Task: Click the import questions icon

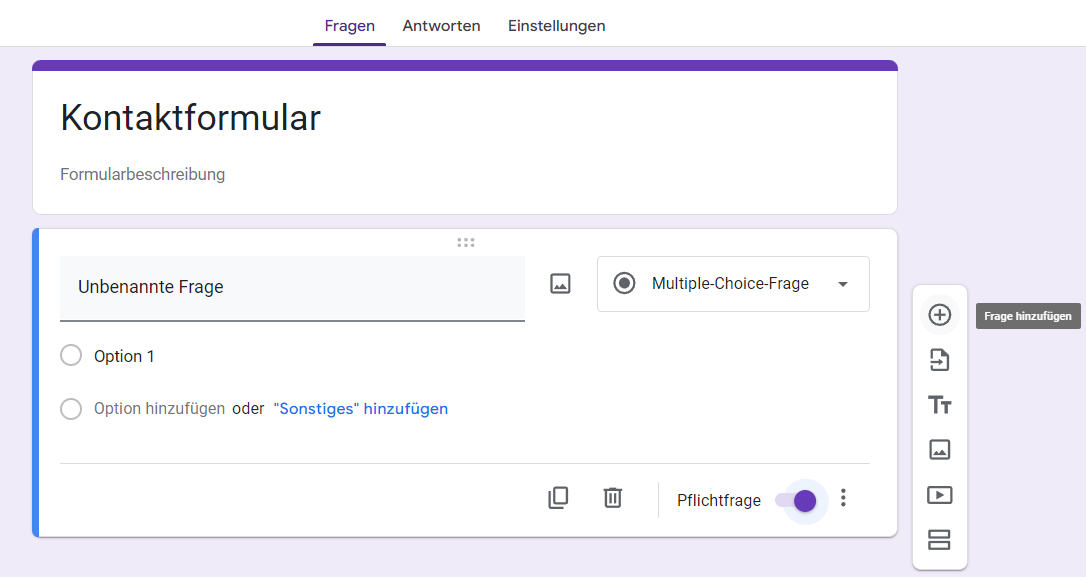Action: click(939, 360)
